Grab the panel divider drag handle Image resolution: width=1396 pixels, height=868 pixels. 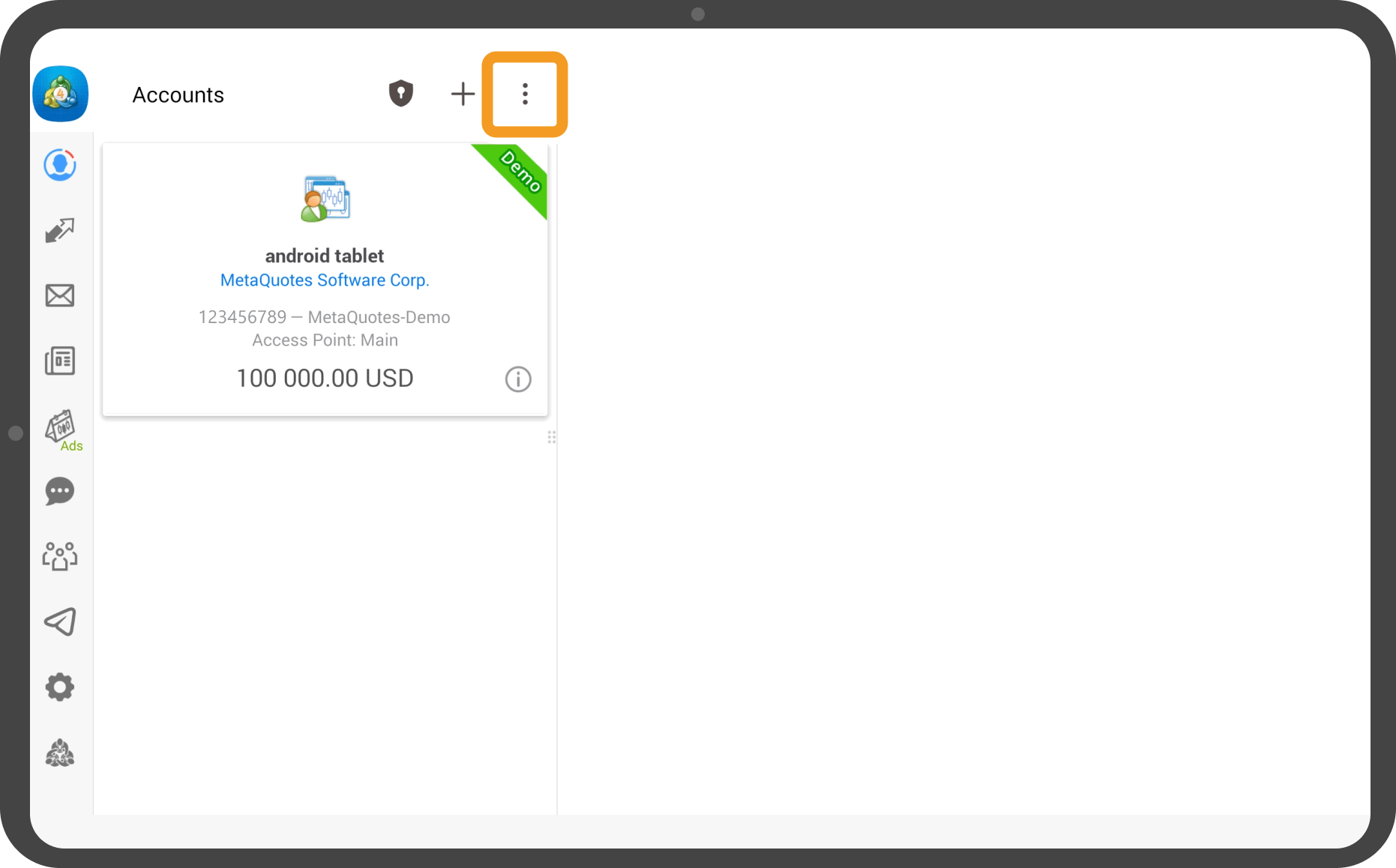tap(552, 437)
